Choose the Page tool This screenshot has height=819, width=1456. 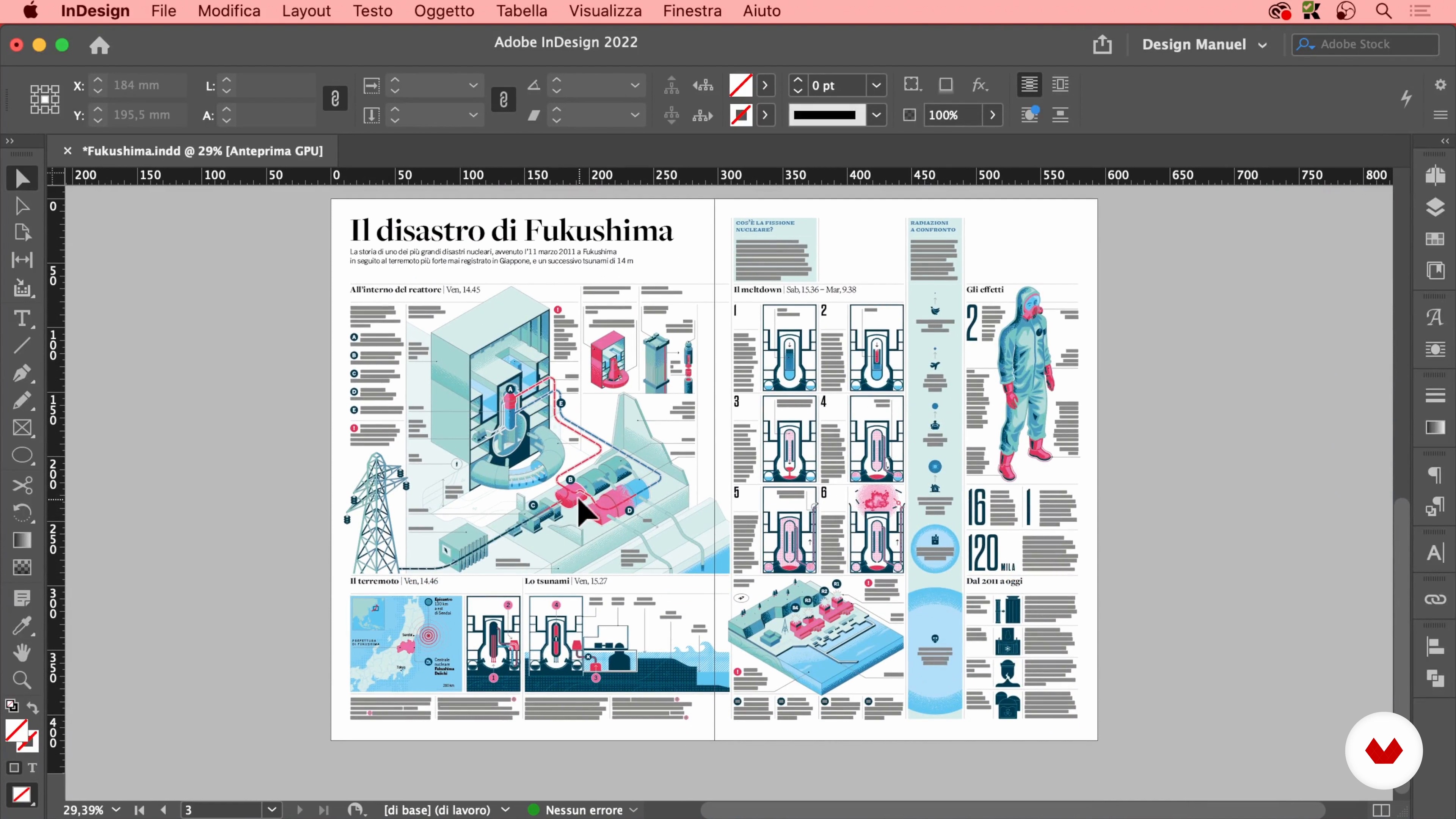22,232
